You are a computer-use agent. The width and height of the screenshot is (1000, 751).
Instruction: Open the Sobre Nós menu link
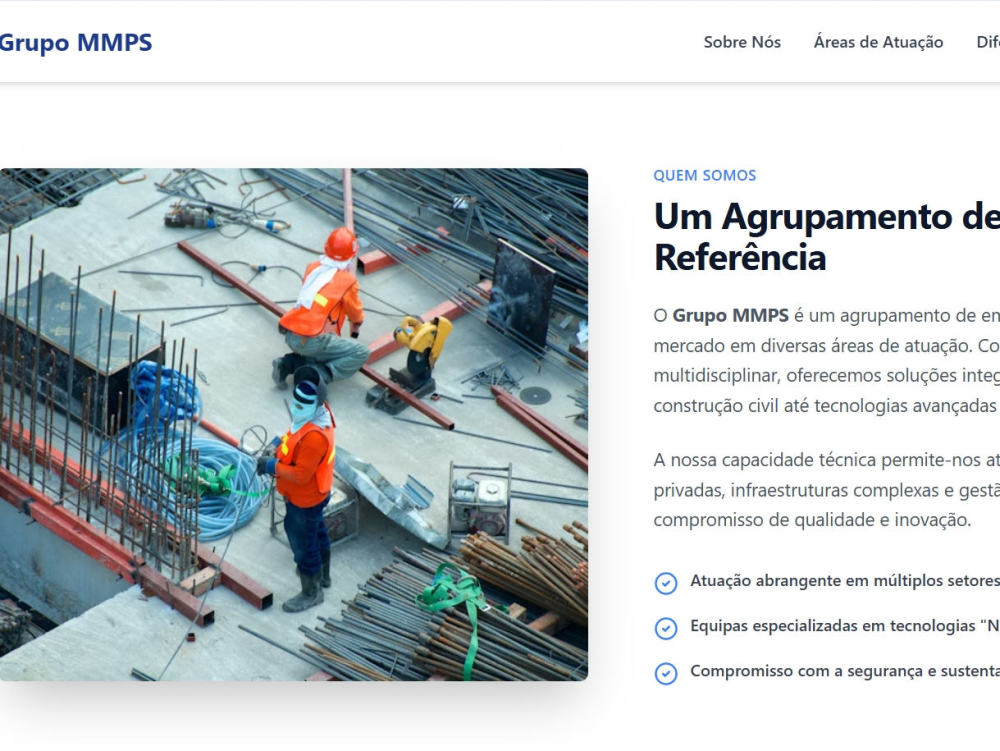[x=742, y=42]
